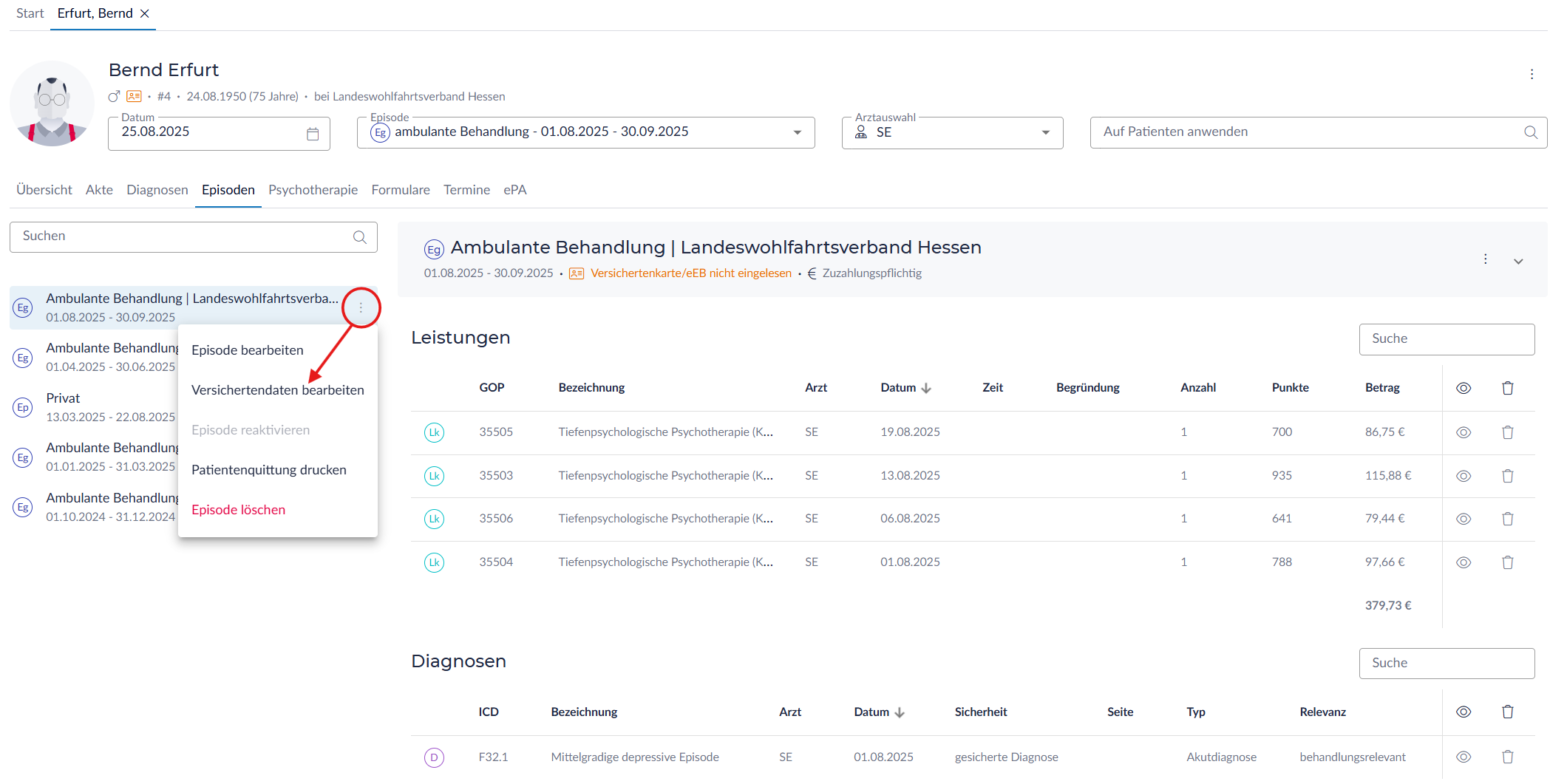Open three-dot menu in episode header panel
This screenshot has height=784, width=1550.
[x=1485, y=259]
